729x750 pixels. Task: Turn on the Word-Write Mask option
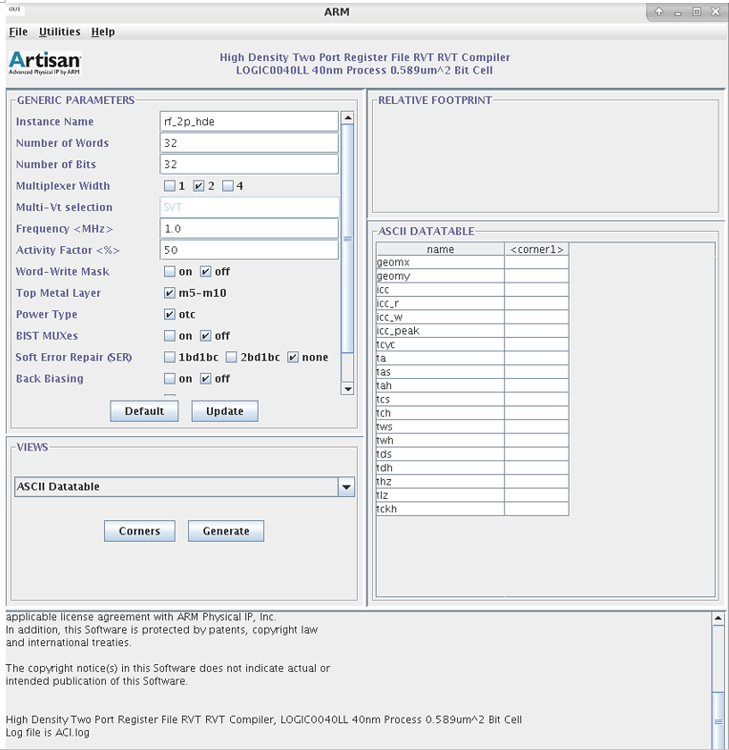pyautogui.click(x=170, y=272)
